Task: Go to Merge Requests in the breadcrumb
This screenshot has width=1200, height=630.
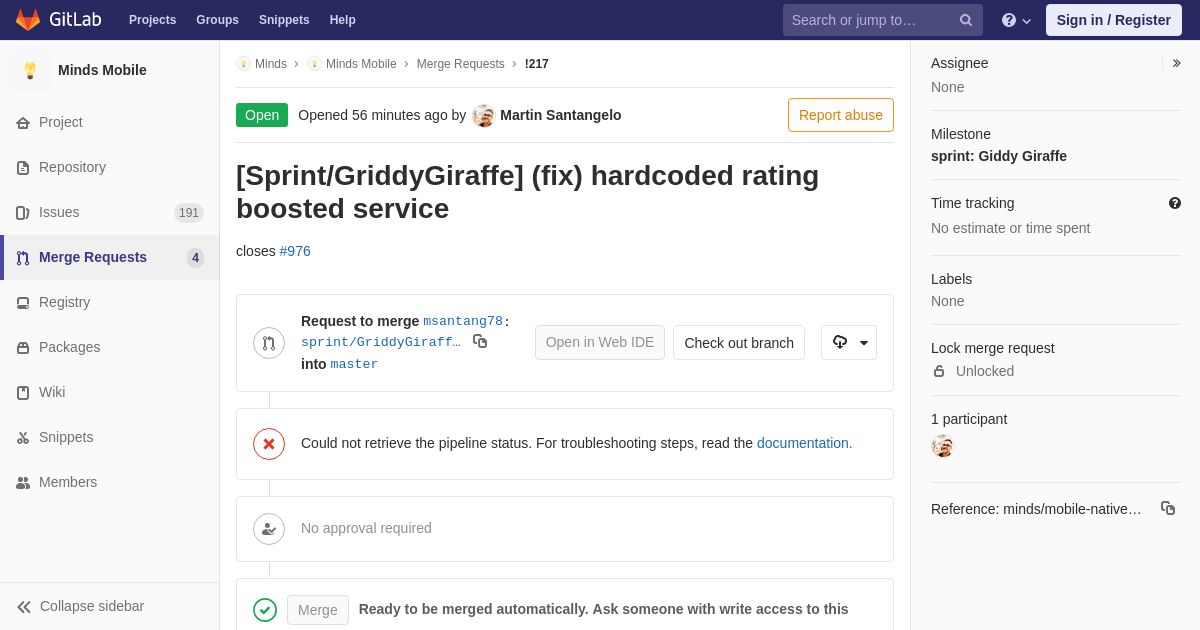Action: coord(461,64)
